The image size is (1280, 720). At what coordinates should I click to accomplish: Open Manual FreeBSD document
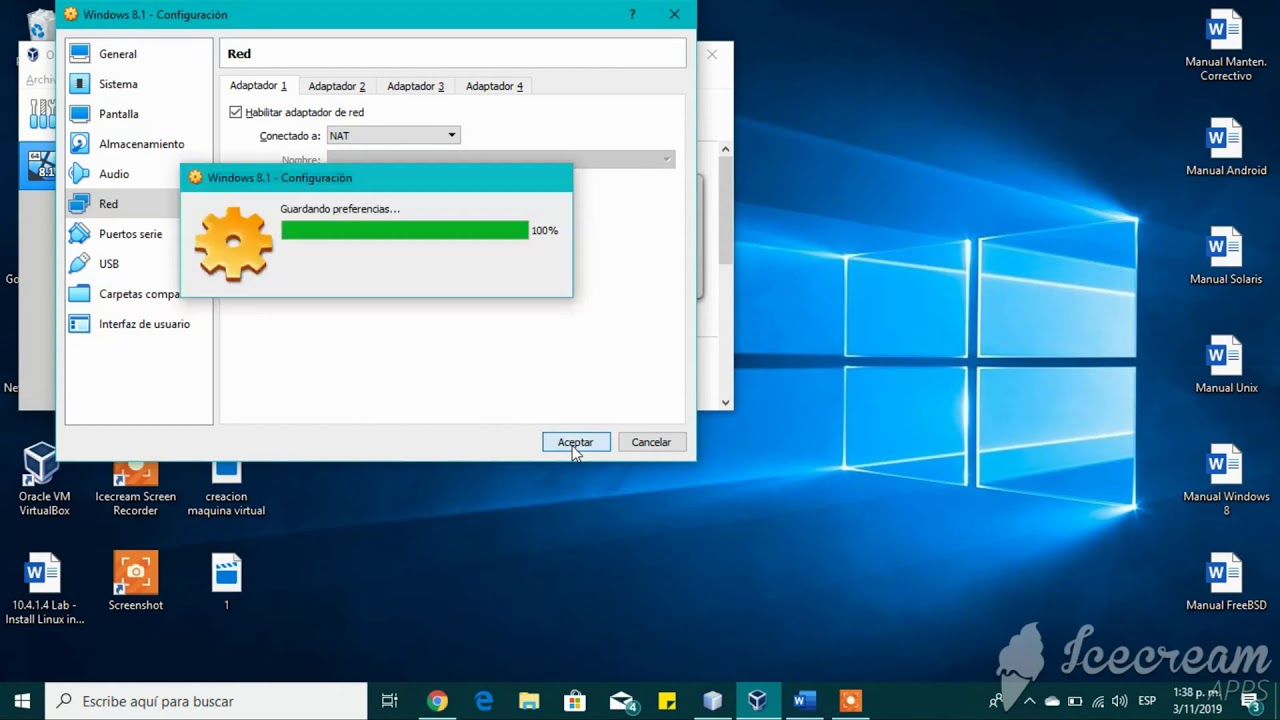(1226, 582)
